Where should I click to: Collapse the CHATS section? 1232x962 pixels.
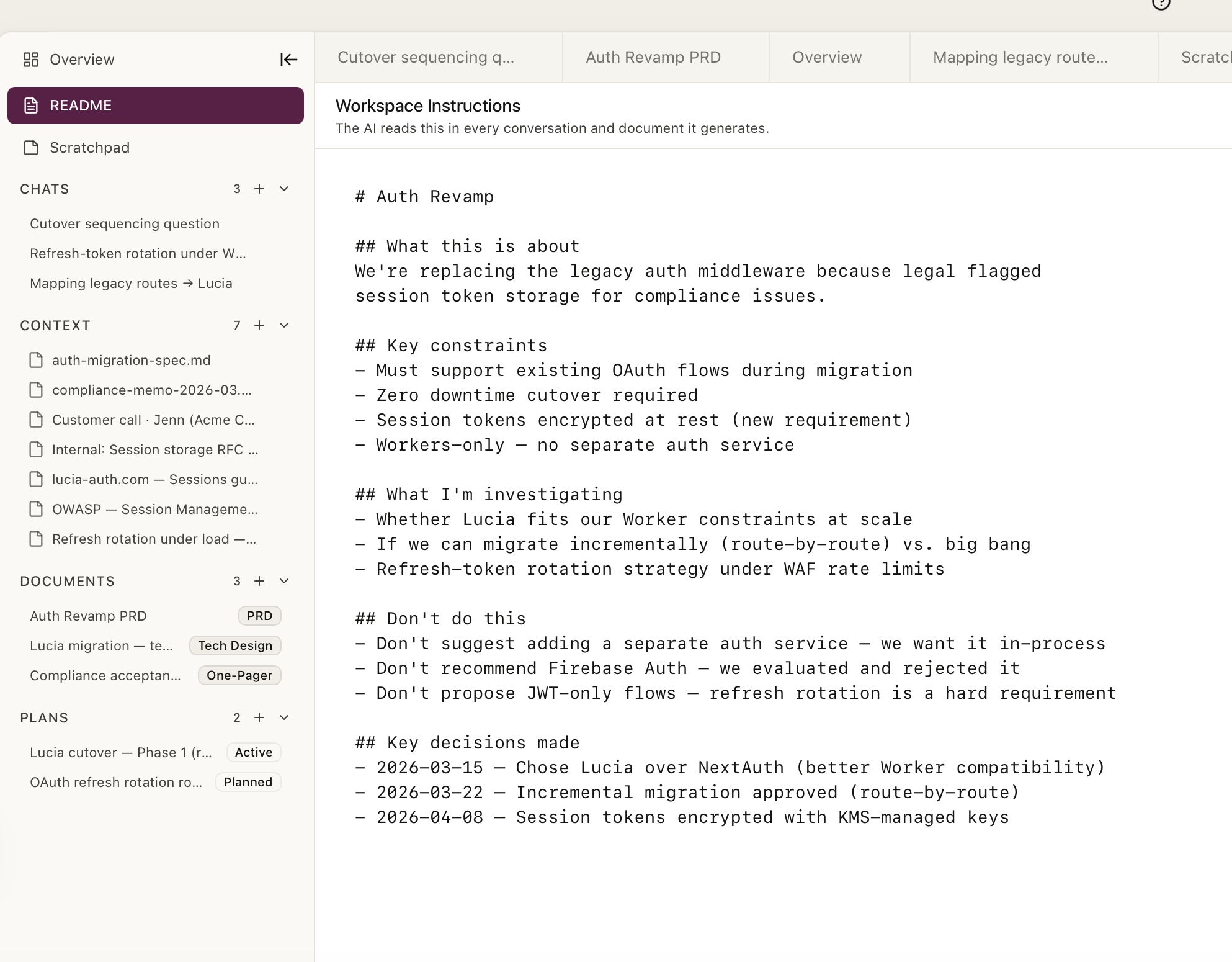click(x=284, y=189)
